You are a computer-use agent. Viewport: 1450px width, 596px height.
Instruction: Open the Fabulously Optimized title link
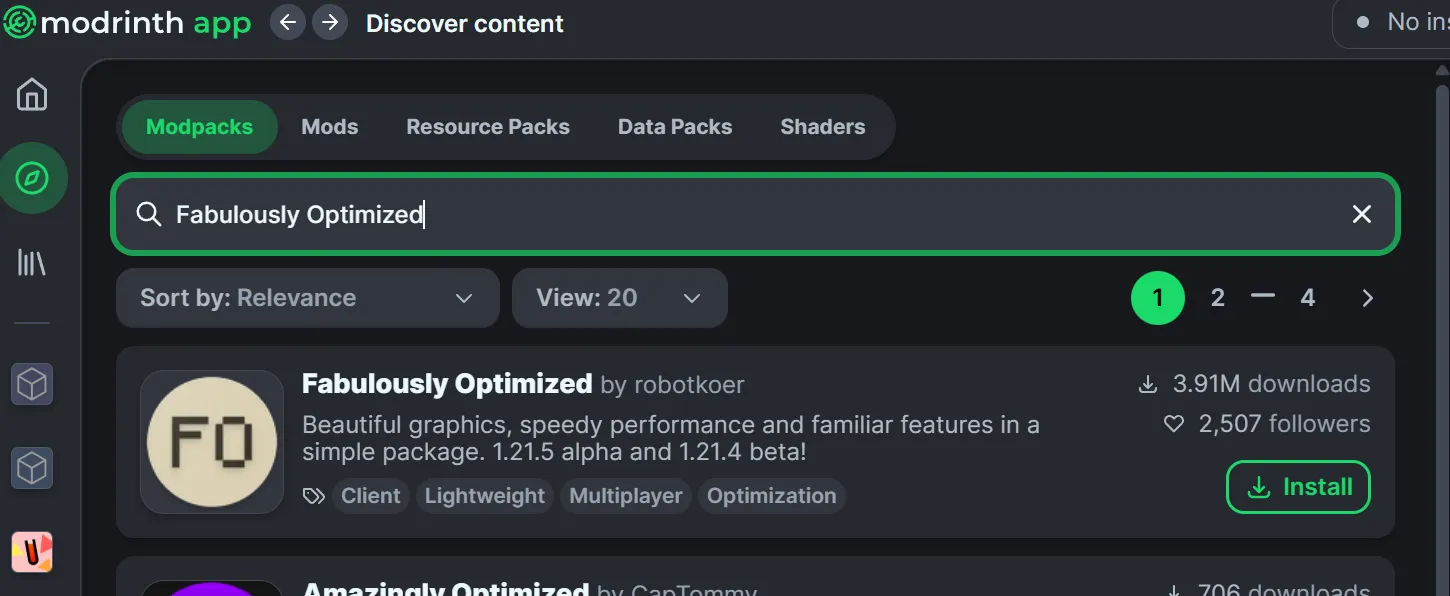click(x=447, y=384)
